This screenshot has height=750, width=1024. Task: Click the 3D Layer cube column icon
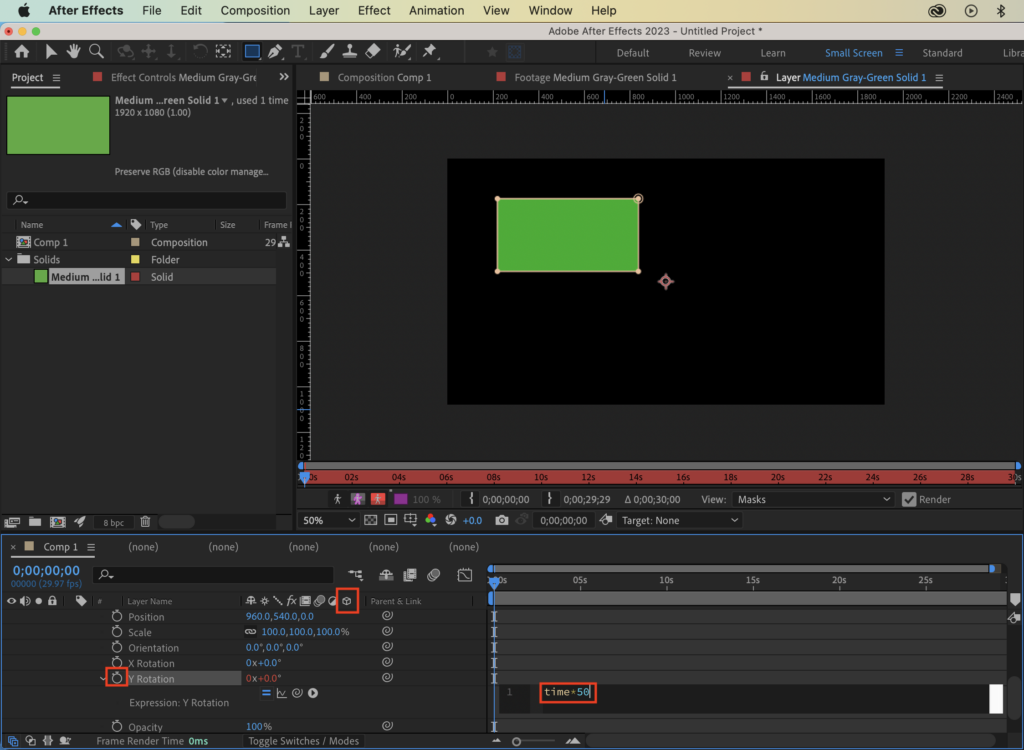pos(347,601)
